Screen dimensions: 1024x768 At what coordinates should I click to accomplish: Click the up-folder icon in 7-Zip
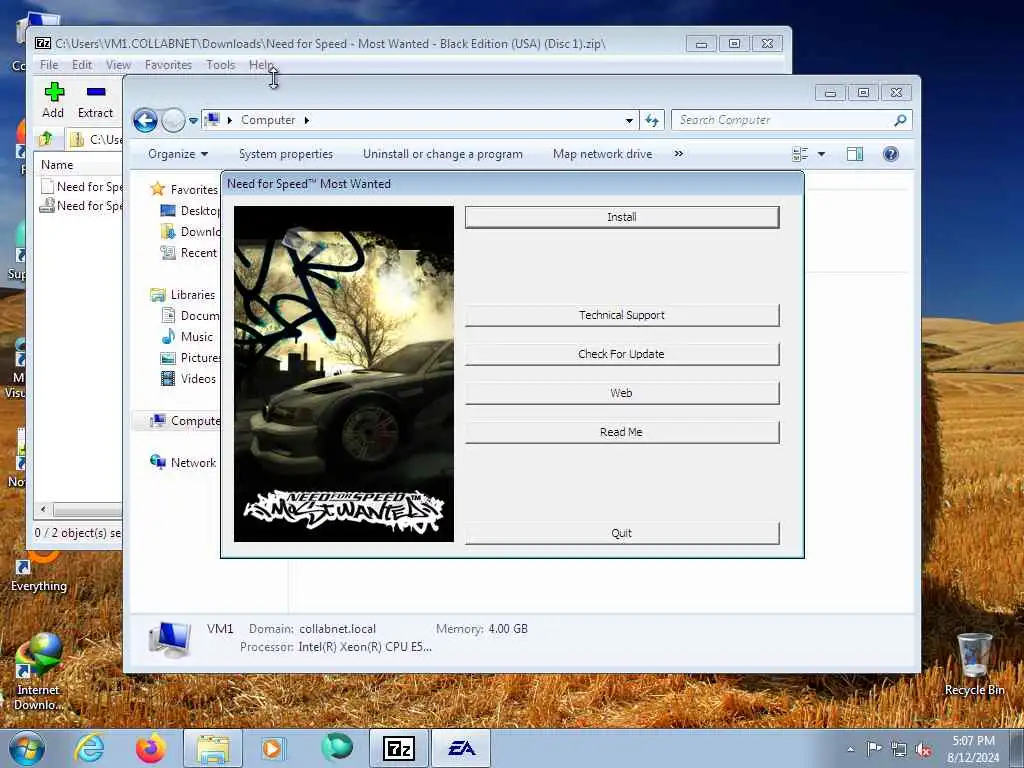[x=46, y=139]
